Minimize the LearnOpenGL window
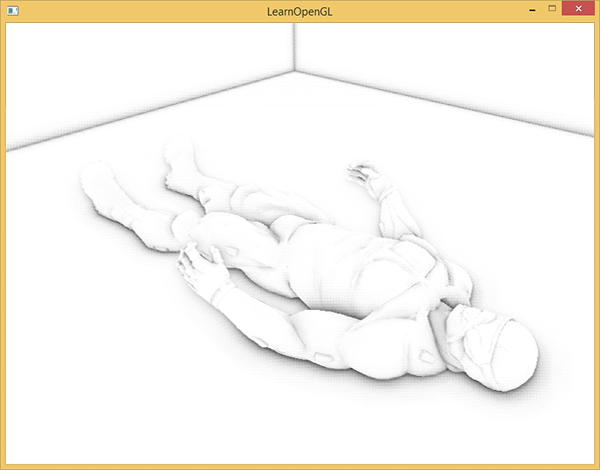 point(532,9)
